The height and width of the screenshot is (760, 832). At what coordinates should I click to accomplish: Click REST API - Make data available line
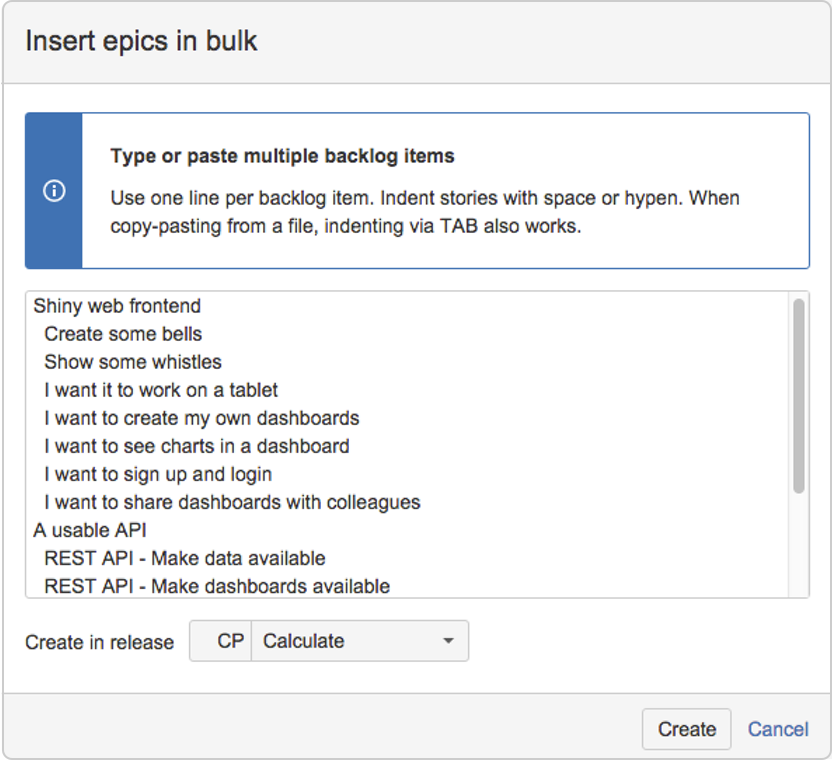[x=185, y=559]
